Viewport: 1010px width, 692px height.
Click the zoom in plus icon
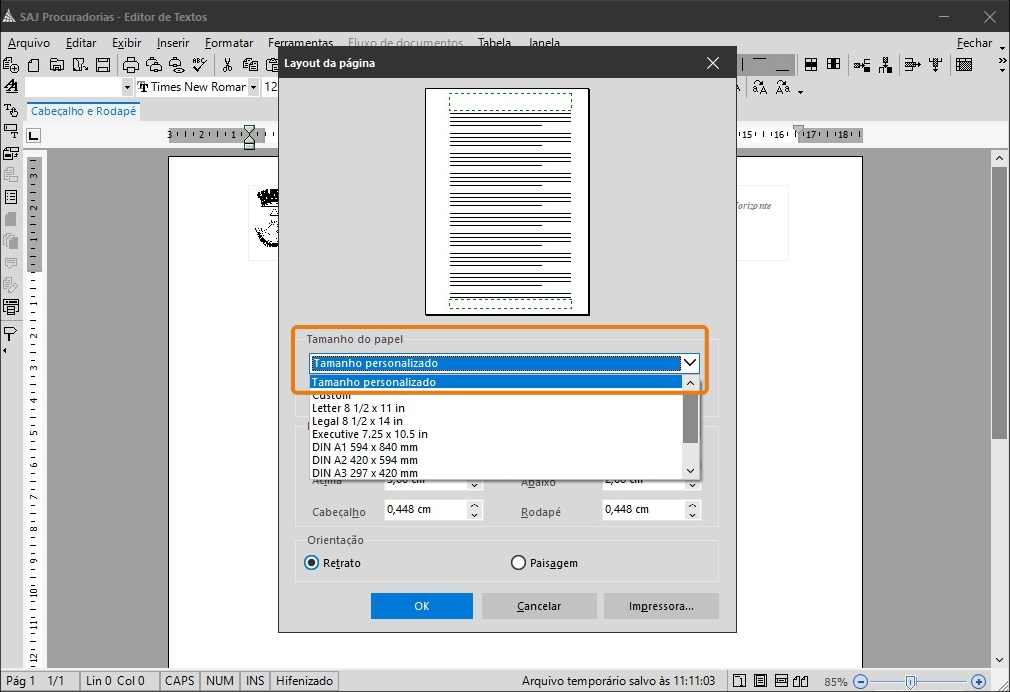coord(978,681)
